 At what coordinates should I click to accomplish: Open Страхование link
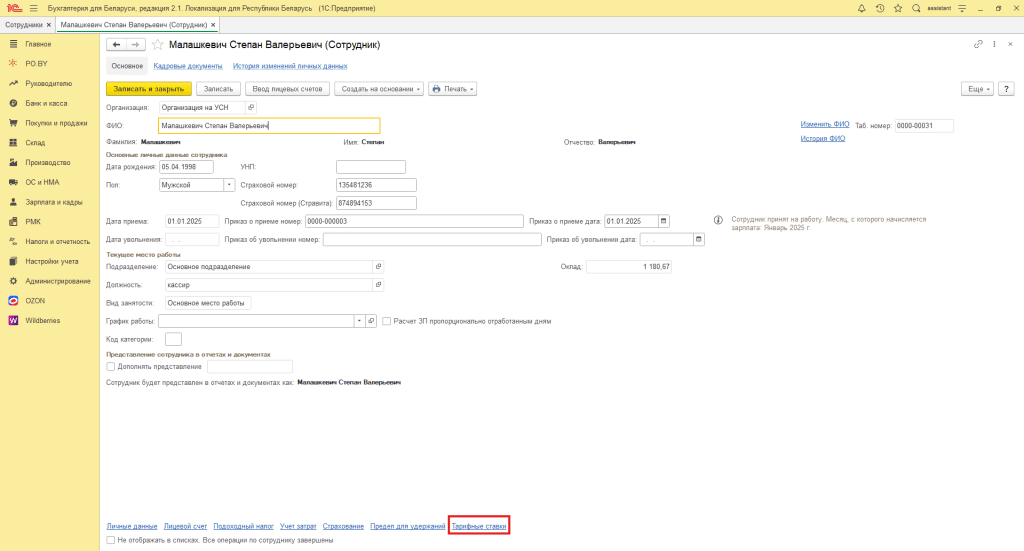[344, 526]
